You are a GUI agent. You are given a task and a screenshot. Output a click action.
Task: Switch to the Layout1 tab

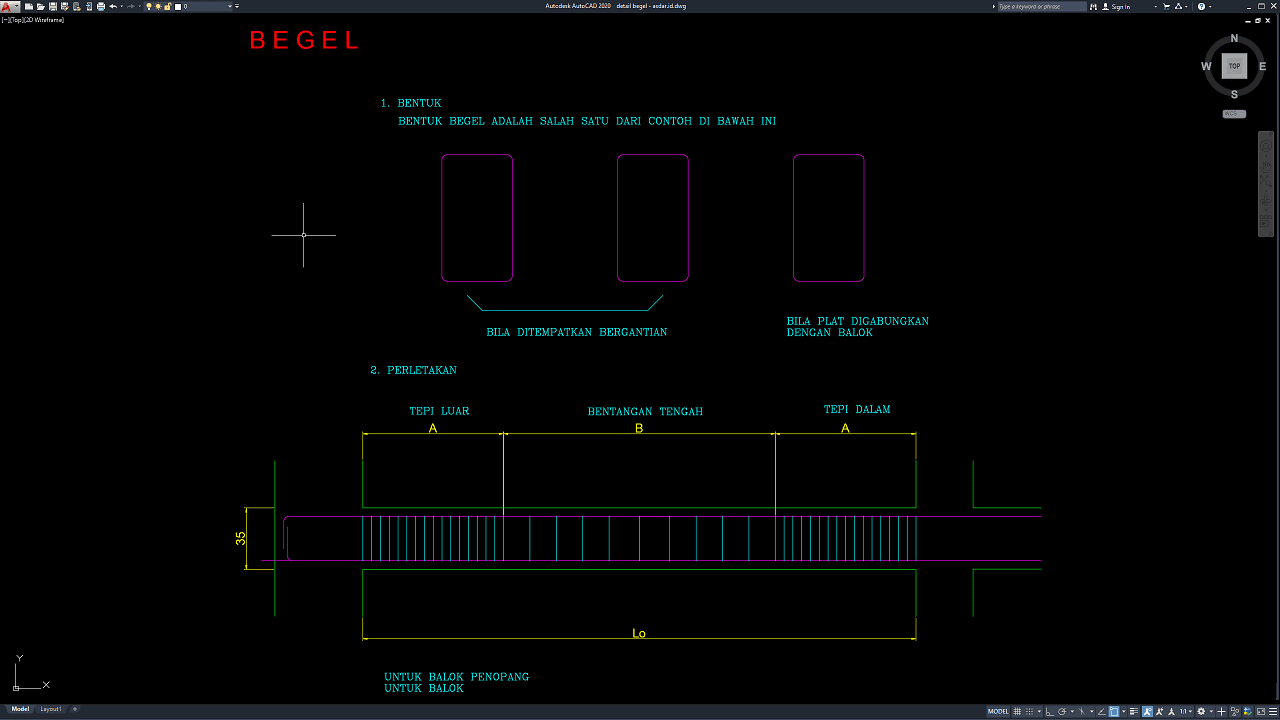point(51,709)
